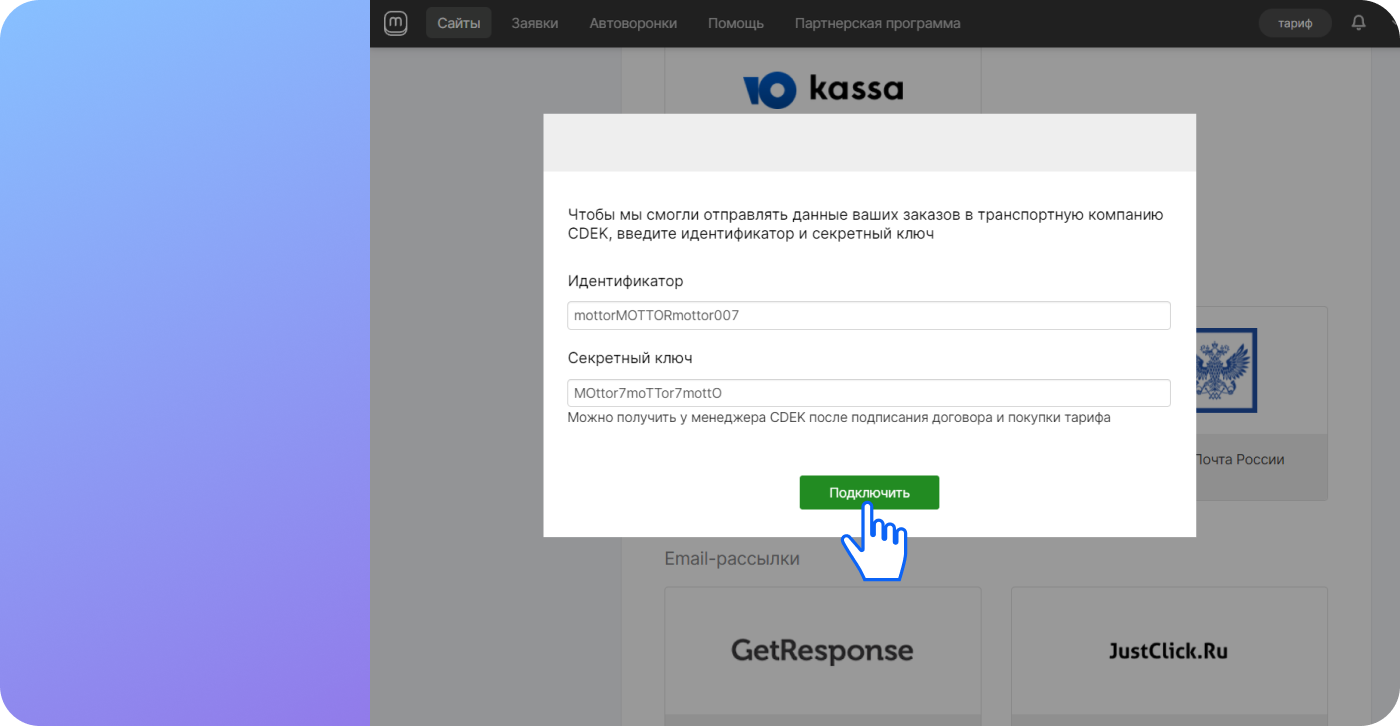
Task: Open Партнерская программа page
Action: (878, 23)
